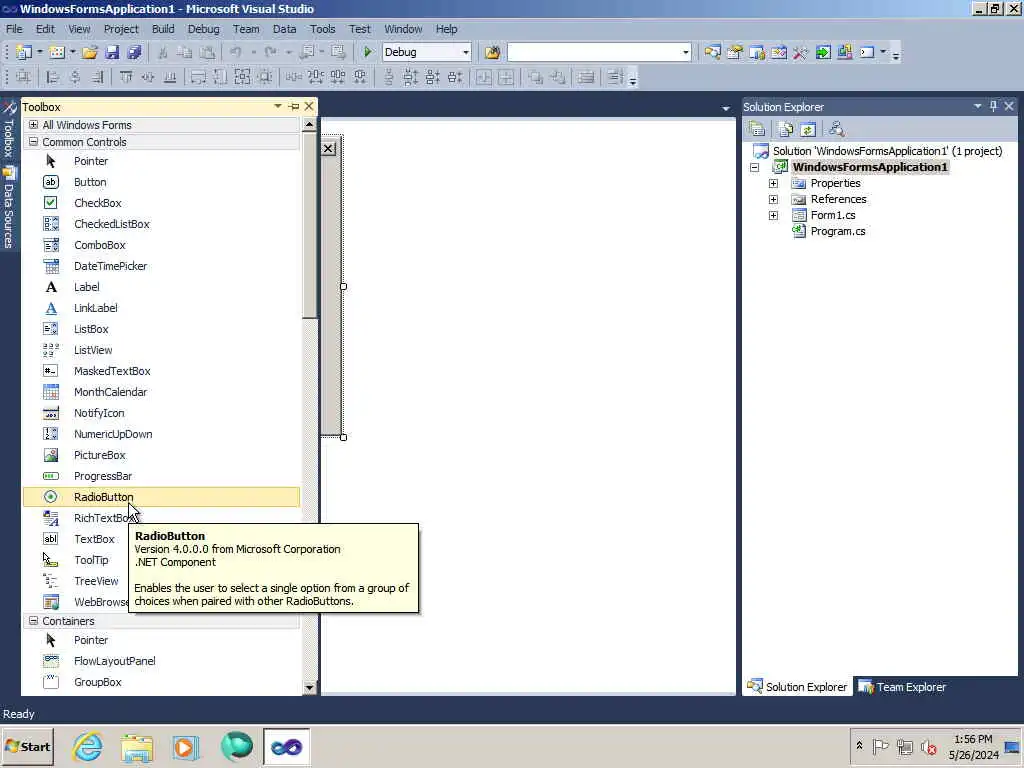Screen dimensions: 1024x768
Task: Open the Debug configuration dropdown
Action: point(466,52)
